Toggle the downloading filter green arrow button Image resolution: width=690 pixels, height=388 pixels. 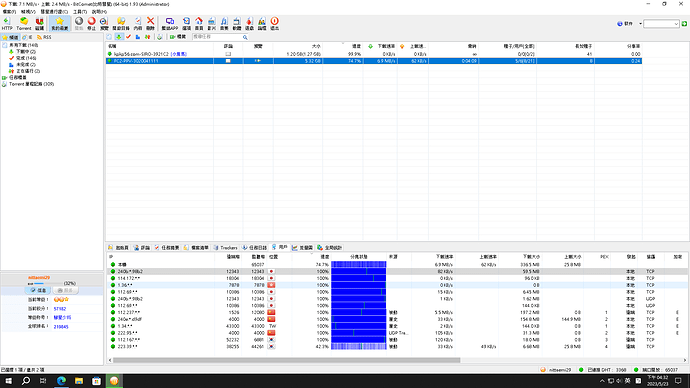coord(119,37)
